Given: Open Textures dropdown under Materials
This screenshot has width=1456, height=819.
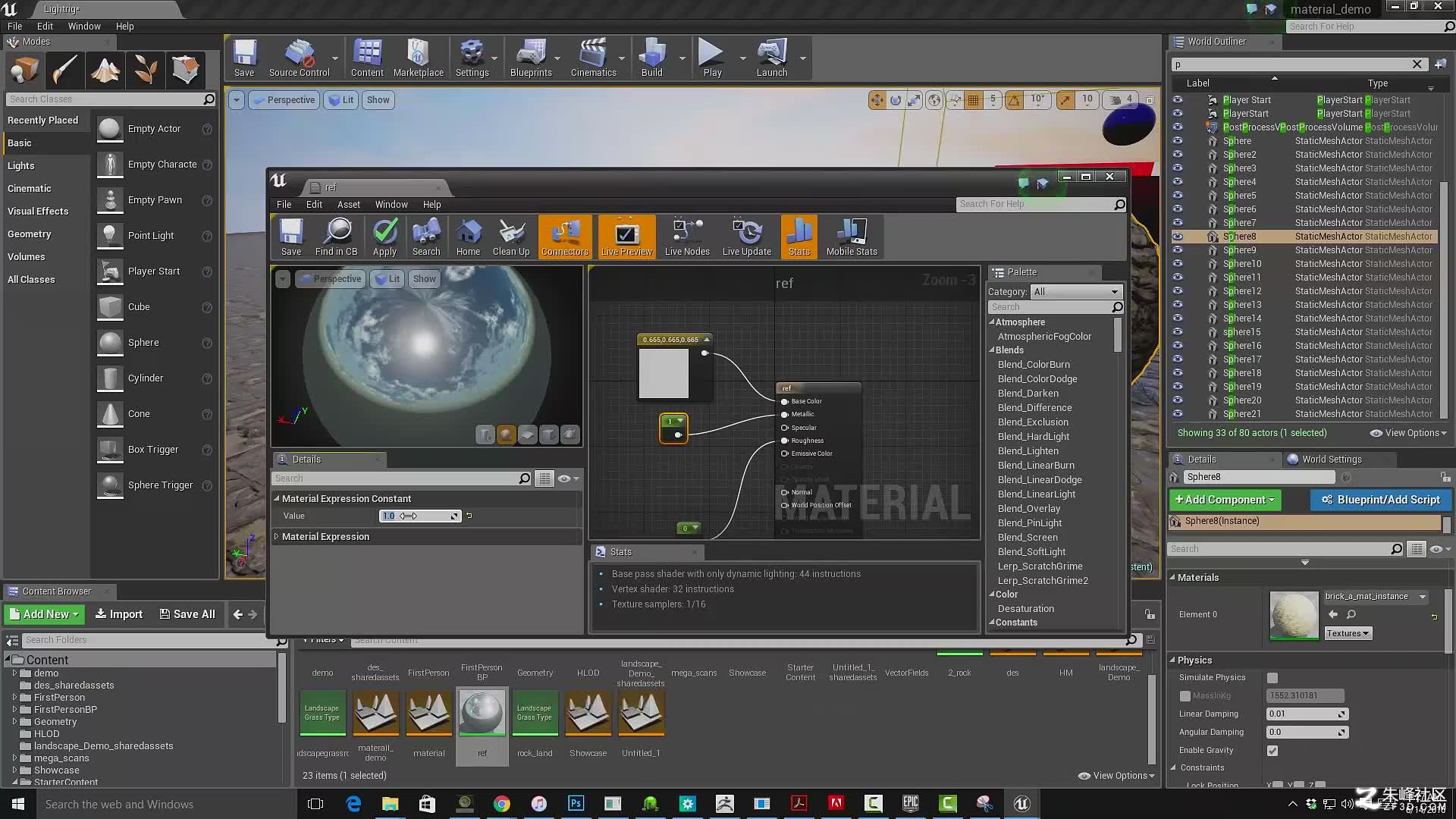Looking at the screenshot, I should click(x=1348, y=634).
